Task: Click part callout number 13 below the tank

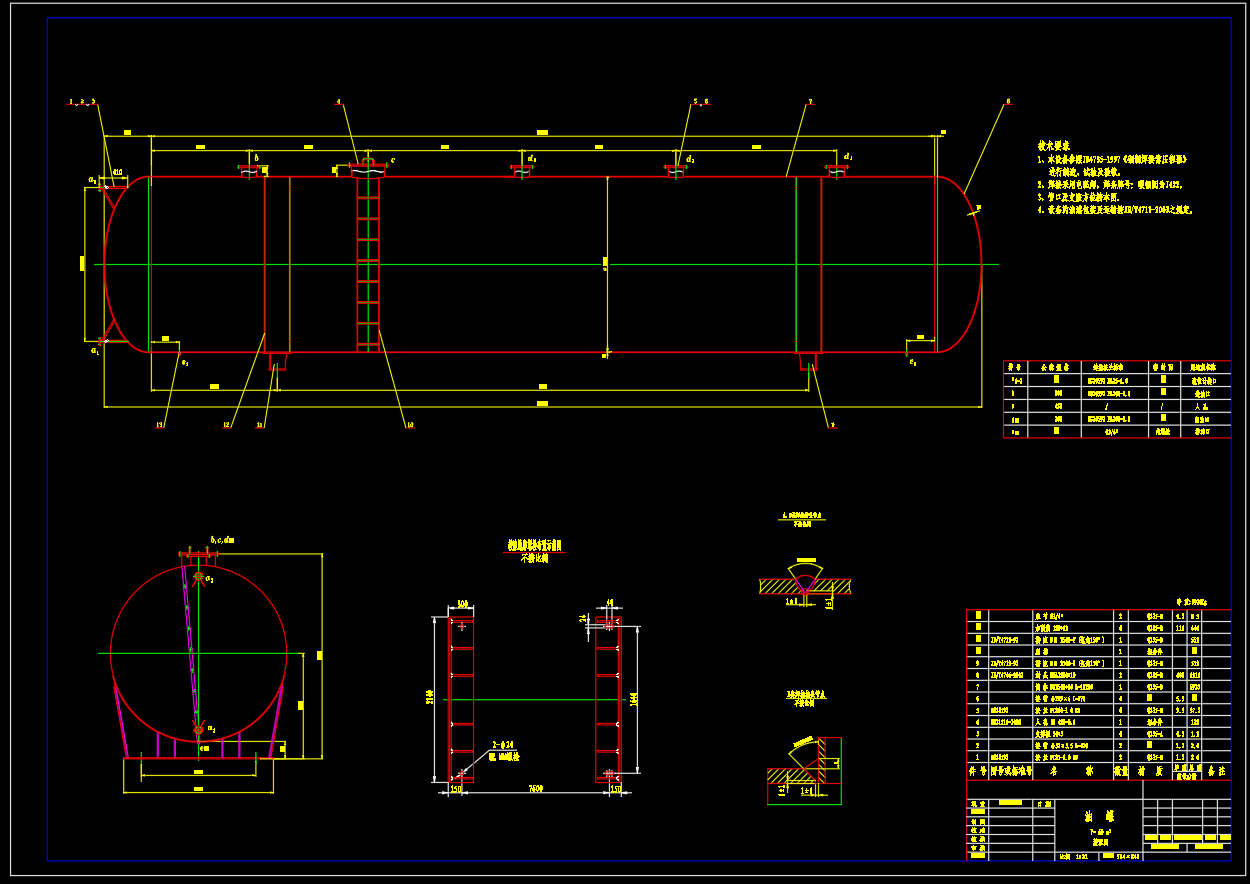Action: click(x=160, y=425)
